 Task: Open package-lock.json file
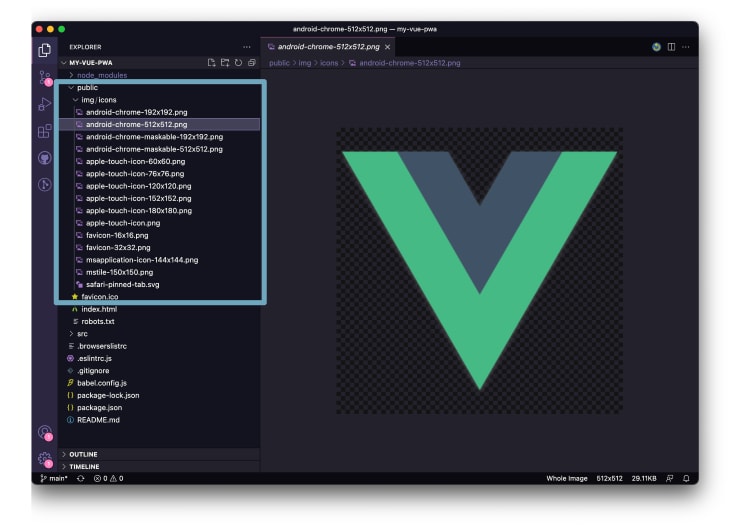pyautogui.click(x=160, y=396)
